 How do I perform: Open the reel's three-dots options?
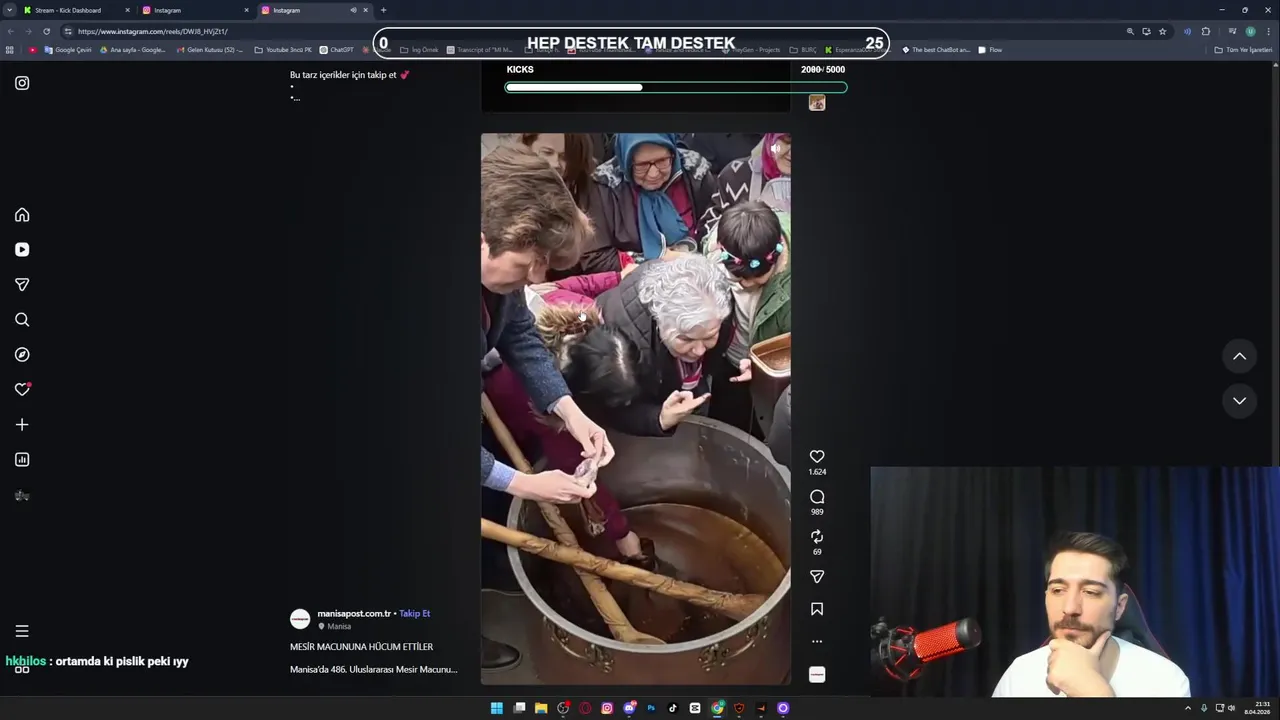tap(817, 641)
